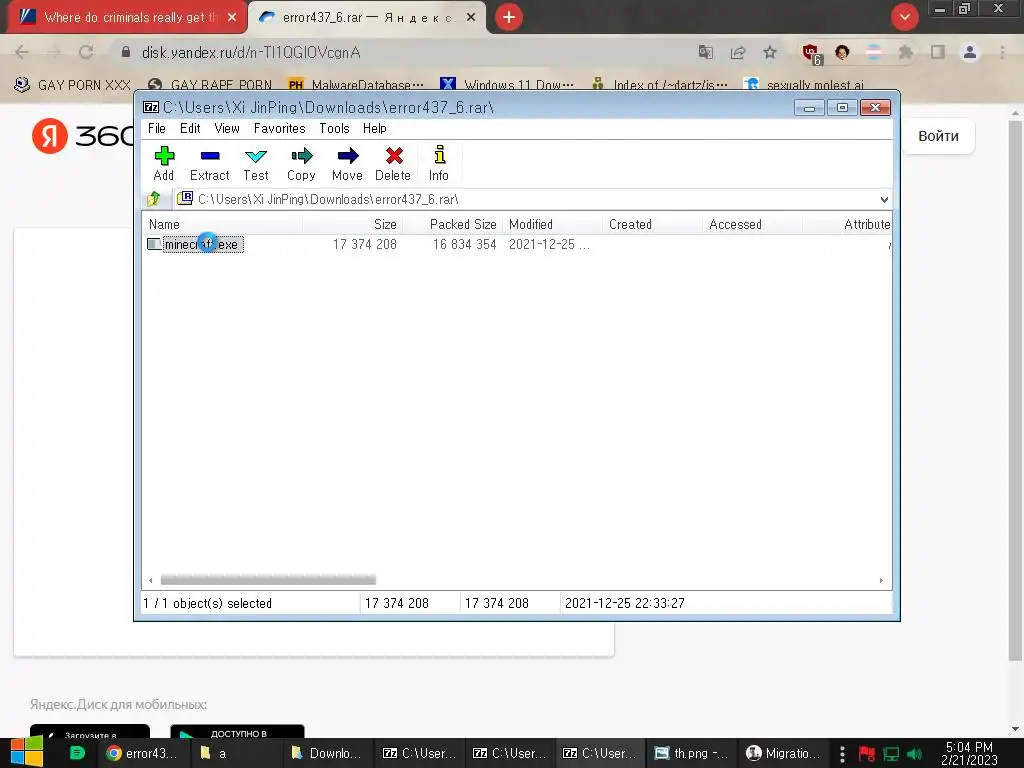This screenshot has width=1024, height=768.
Task: Click the volume speaker tray icon
Action: (914, 754)
